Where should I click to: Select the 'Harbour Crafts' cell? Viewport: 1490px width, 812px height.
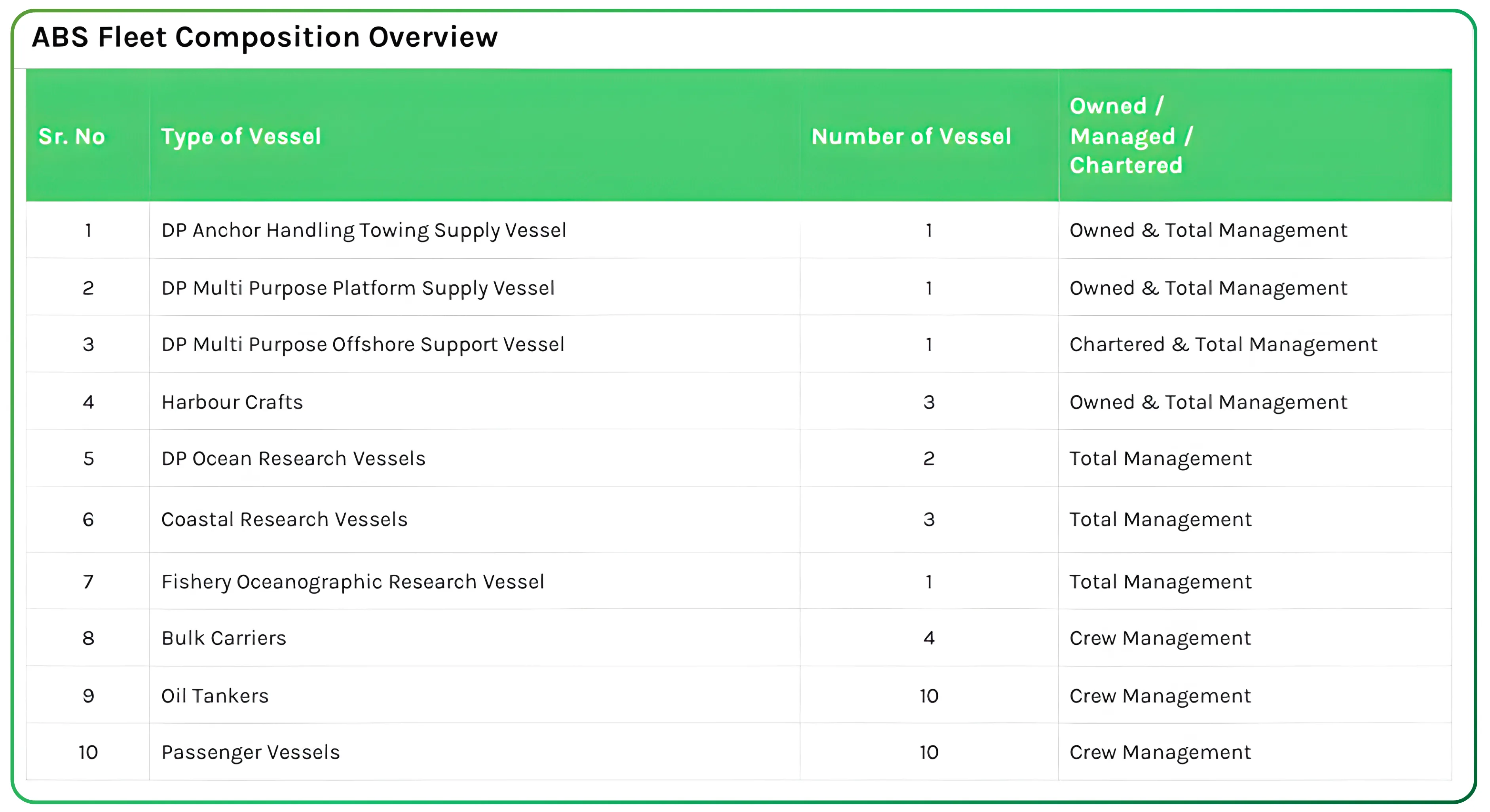click(x=232, y=402)
